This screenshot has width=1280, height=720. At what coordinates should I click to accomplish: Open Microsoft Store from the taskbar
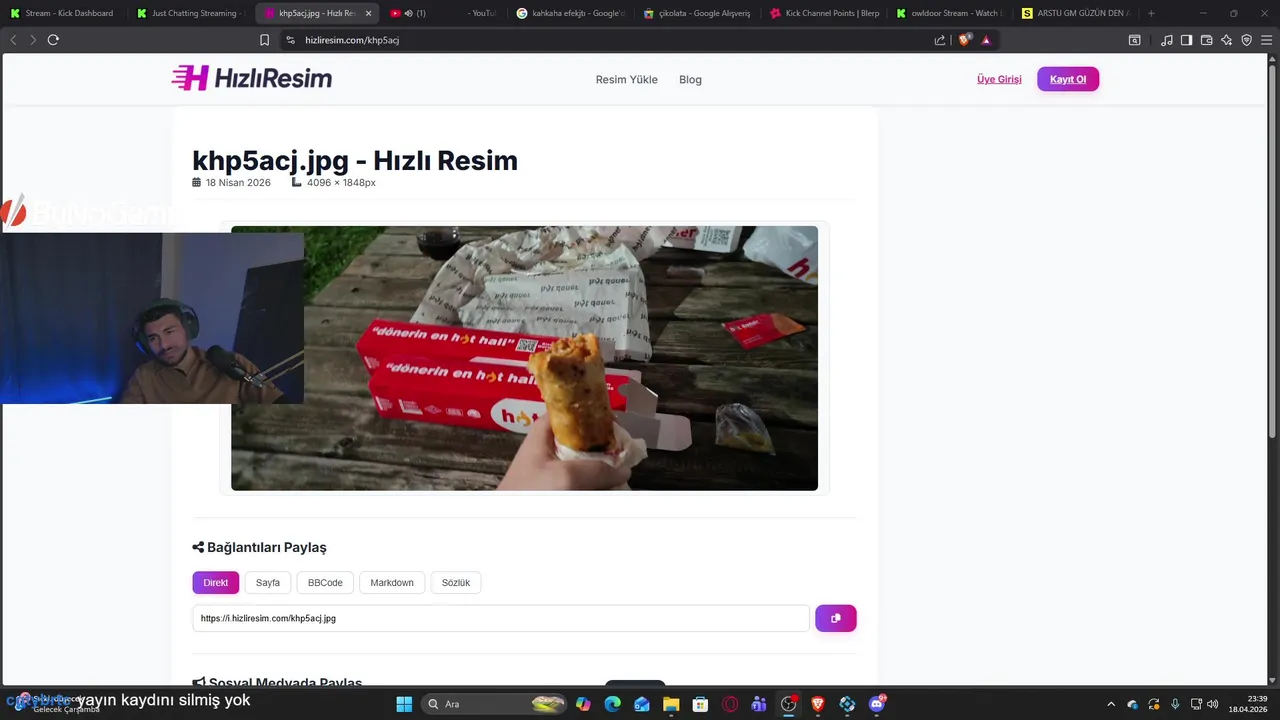tap(701, 704)
